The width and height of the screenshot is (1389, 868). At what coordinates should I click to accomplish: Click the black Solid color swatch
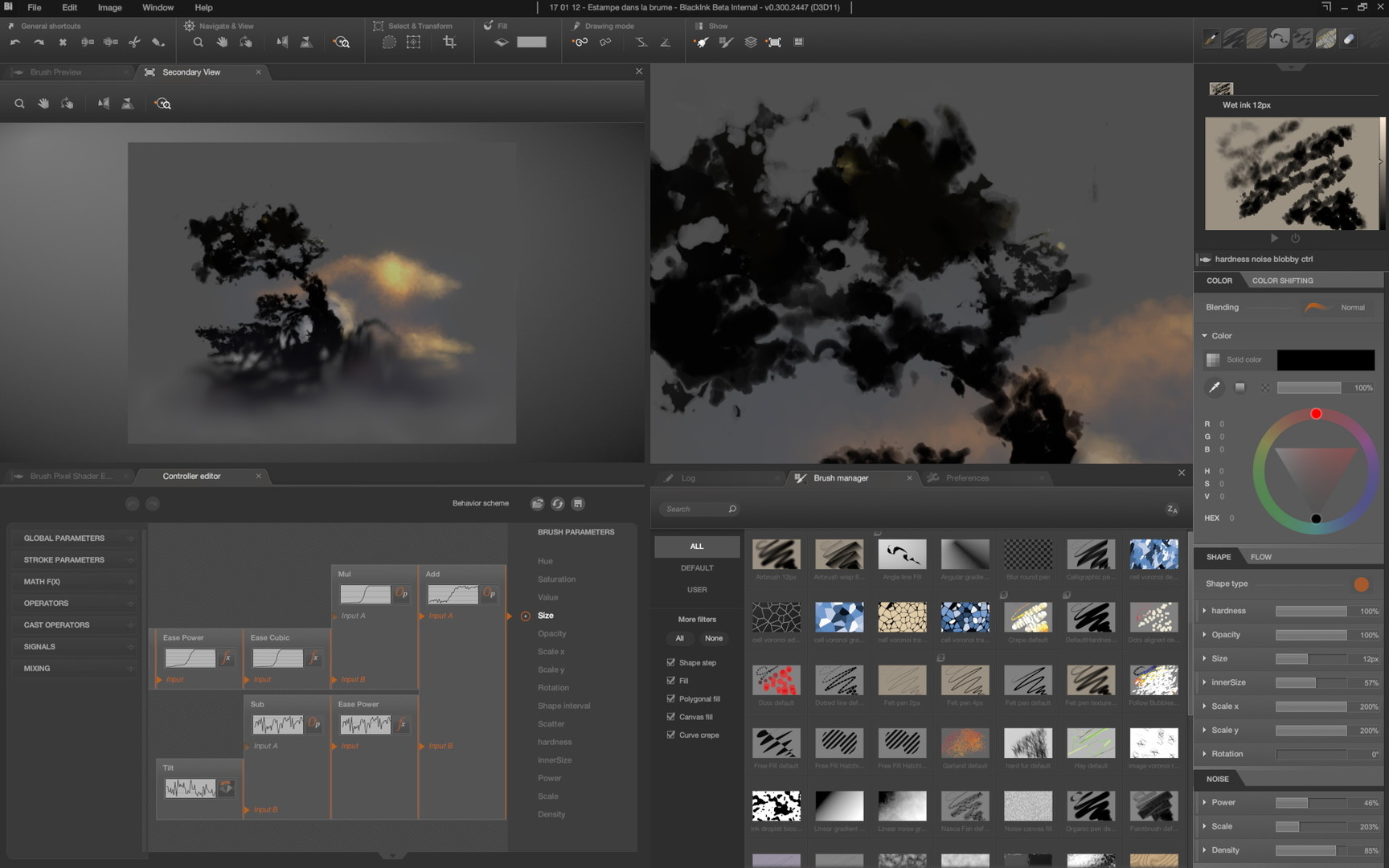click(1325, 360)
